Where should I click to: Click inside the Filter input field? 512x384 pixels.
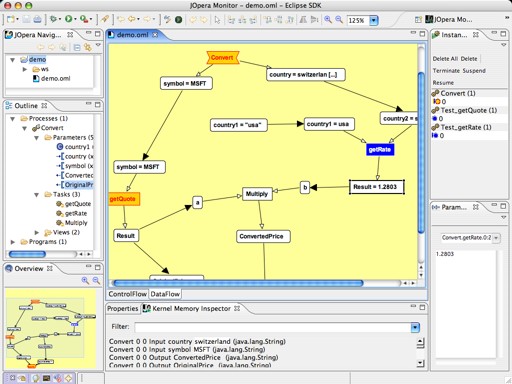coord(273,327)
